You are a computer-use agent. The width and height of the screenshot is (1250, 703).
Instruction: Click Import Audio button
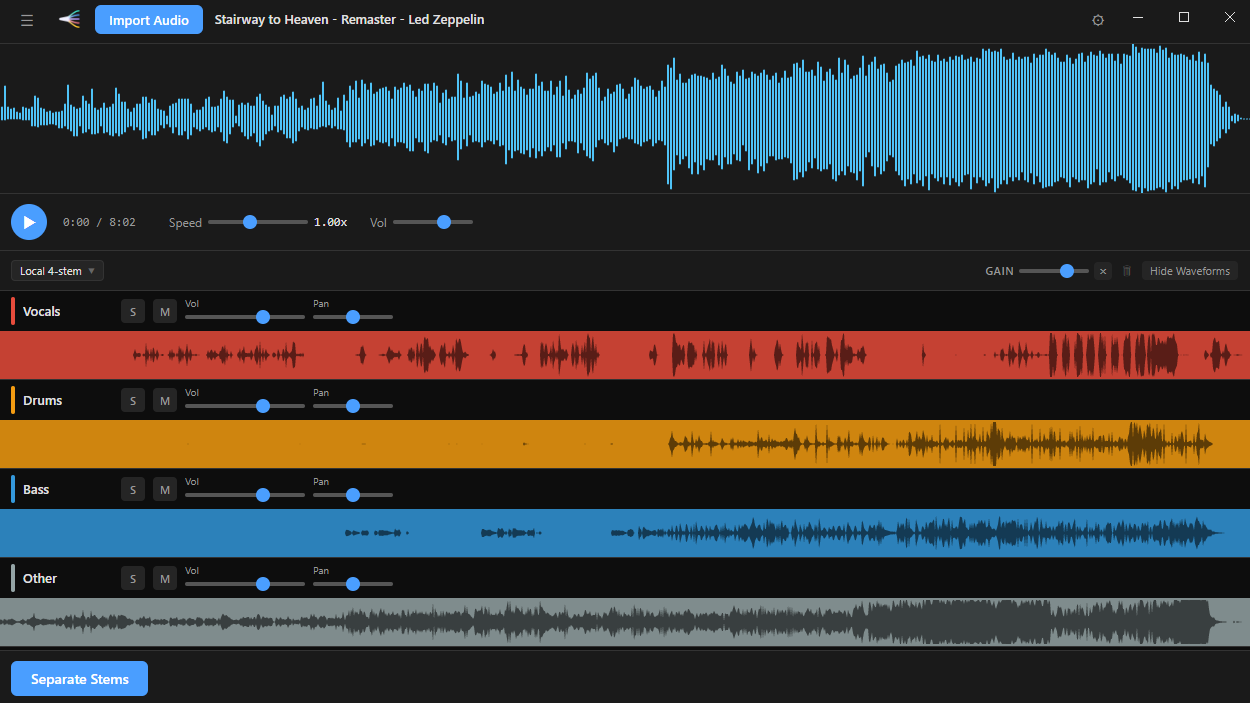pyautogui.click(x=149, y=20)
